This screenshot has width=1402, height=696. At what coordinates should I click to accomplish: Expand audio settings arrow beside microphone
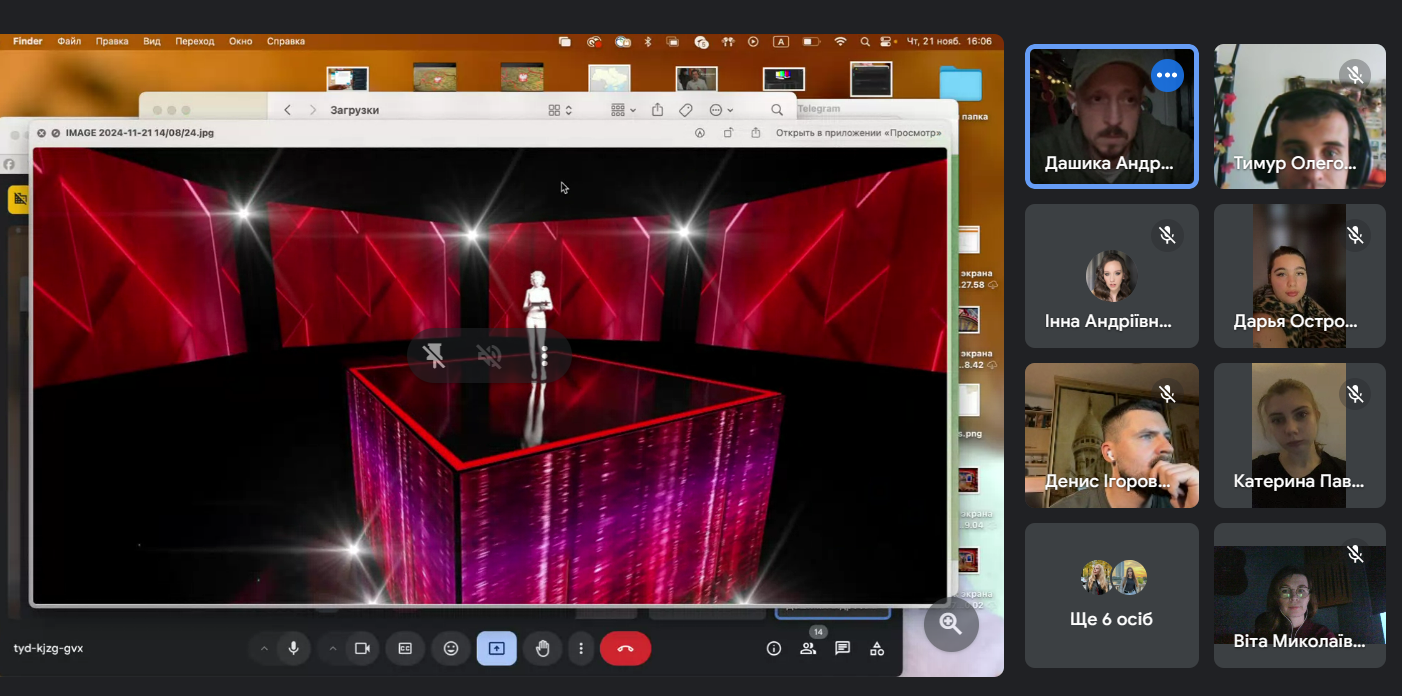[264, 648]
